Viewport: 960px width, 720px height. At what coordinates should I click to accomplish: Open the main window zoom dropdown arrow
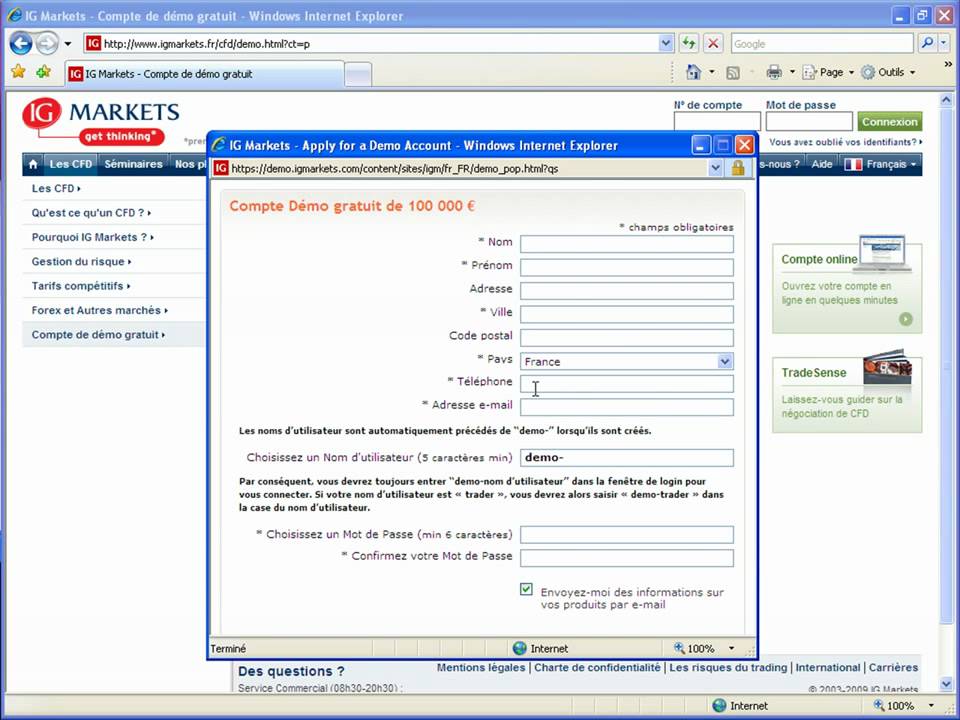(931, 705)
